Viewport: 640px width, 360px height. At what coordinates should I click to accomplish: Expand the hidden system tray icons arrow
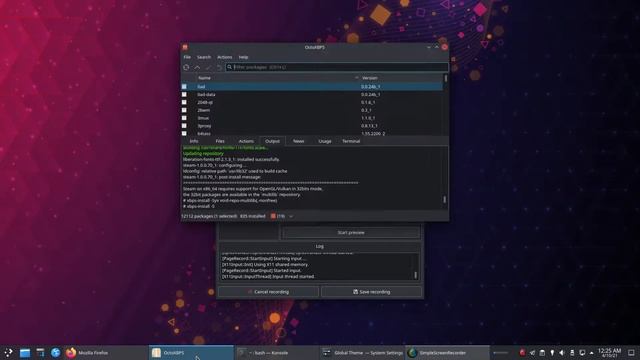click(x=591, y=353)
